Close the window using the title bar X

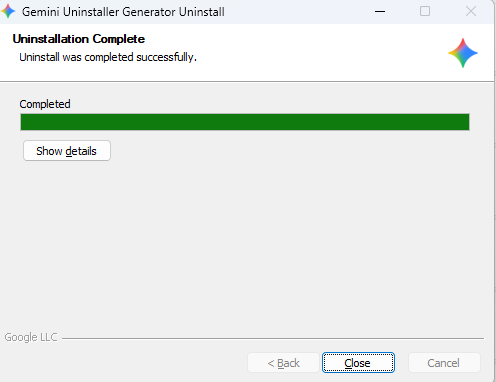point(471,12)
